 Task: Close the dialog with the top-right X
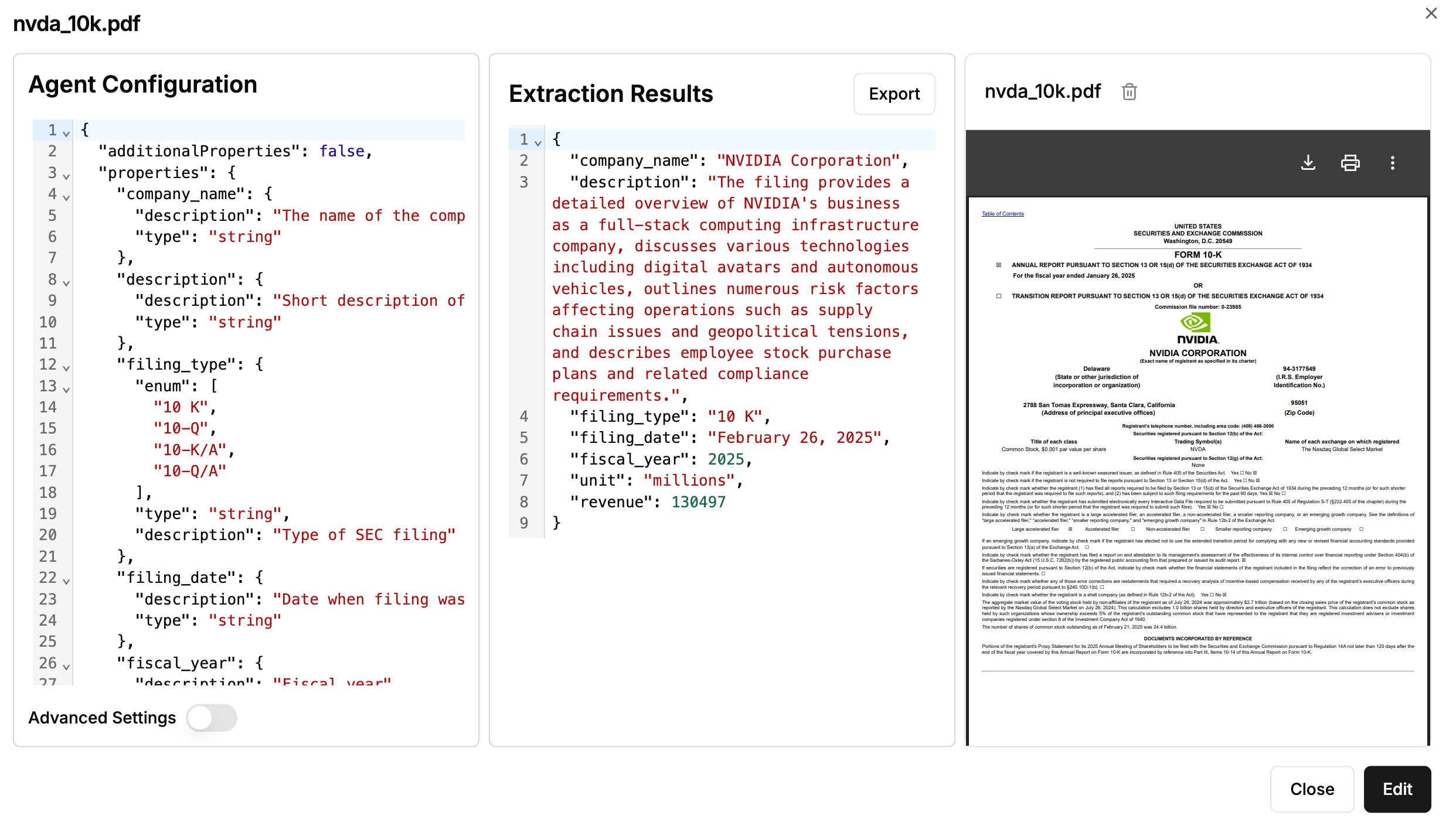(1431, 13)
